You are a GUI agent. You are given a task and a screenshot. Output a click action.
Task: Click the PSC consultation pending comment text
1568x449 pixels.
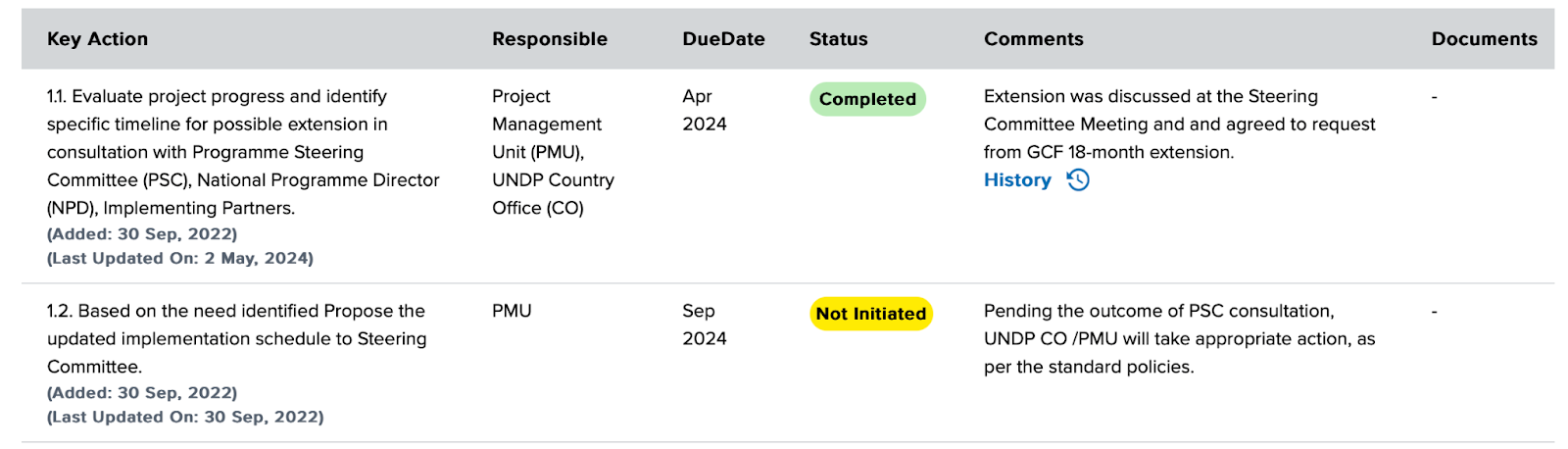click(1180, 338)
